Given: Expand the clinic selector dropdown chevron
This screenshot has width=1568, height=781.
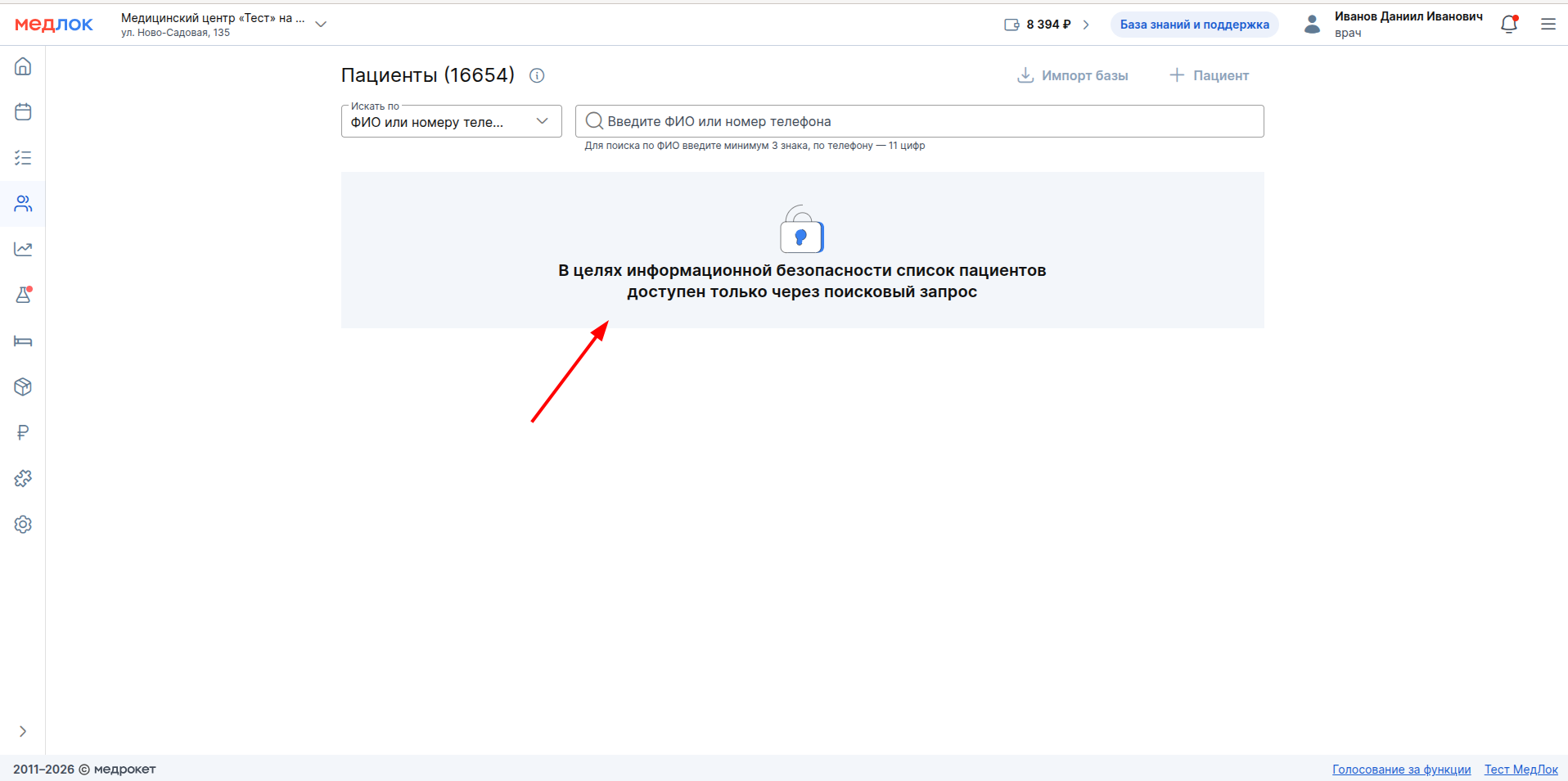Looking at the screenshot, I should coord(321,25).
